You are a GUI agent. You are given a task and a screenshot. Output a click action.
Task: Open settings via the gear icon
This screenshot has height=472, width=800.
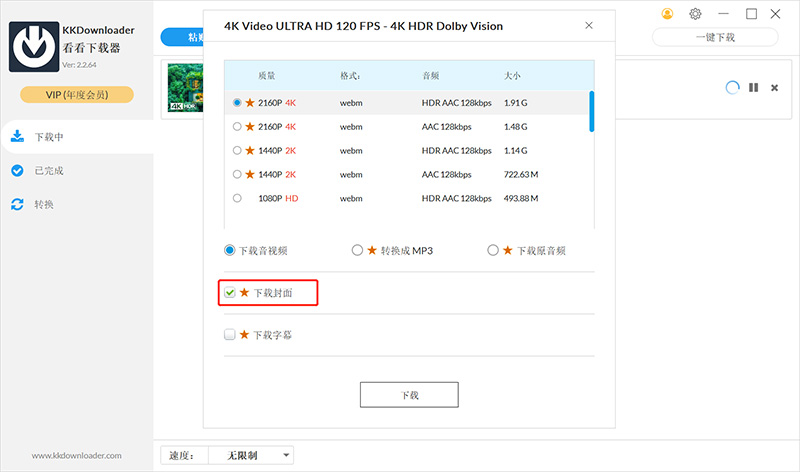[x=695, y=14]
